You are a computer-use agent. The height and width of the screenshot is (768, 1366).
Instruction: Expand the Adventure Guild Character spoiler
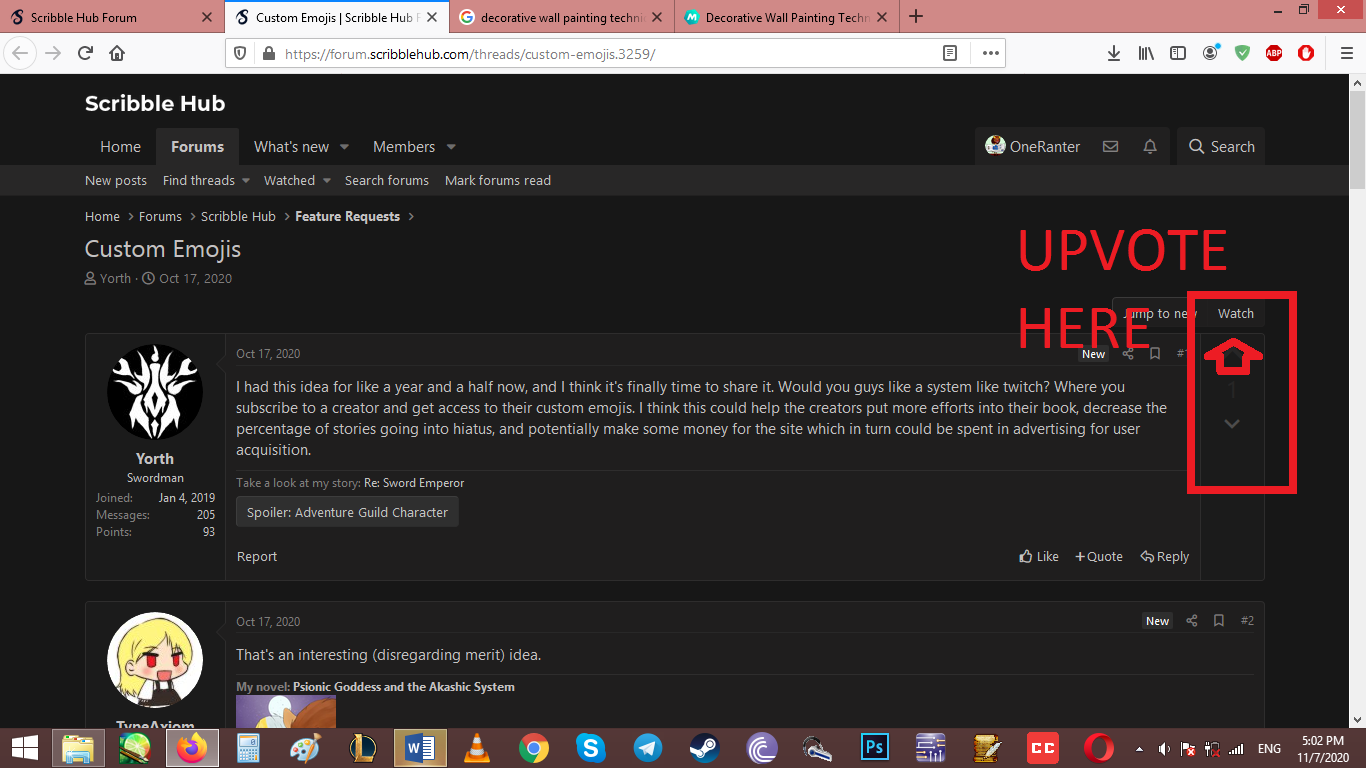(x=347, y=512)
